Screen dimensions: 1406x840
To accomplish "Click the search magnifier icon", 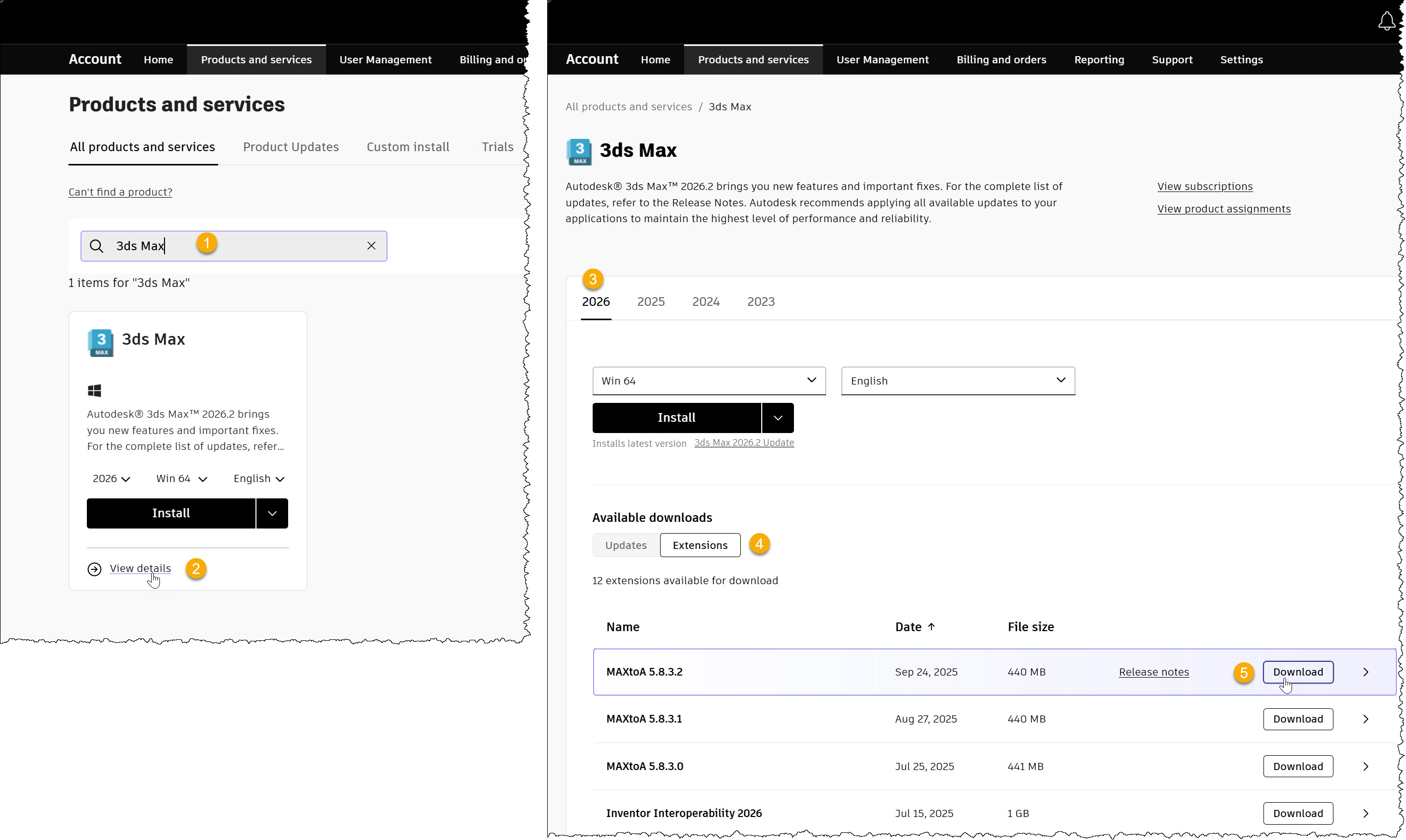I will click(97, 246).
